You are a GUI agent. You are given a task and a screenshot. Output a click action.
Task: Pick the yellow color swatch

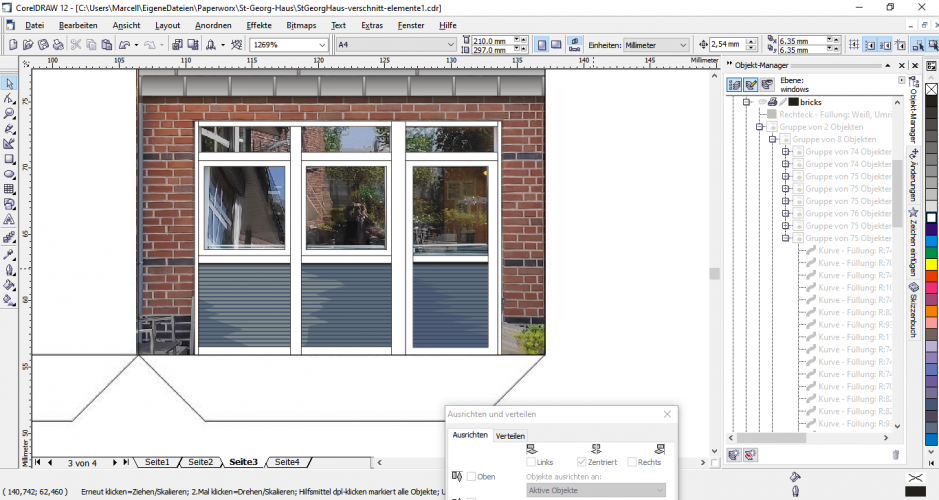pos(931,264)
